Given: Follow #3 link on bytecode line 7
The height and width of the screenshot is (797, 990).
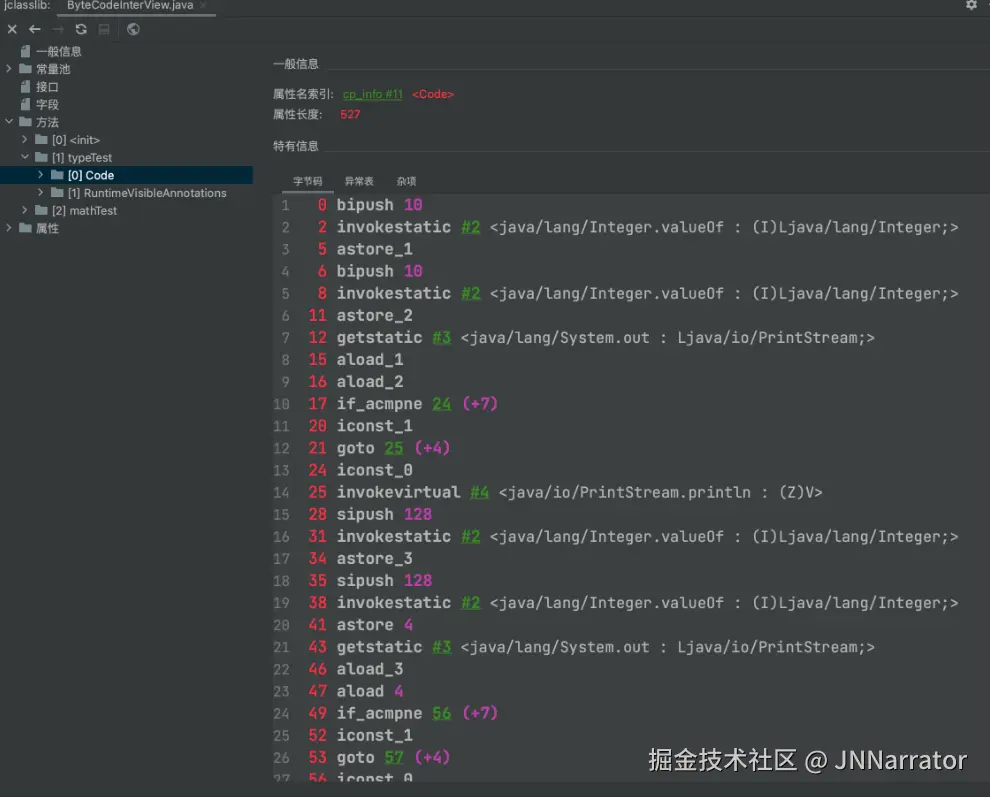Looking at the screenshot, I should pyautogui.click(x=441, y=337).
